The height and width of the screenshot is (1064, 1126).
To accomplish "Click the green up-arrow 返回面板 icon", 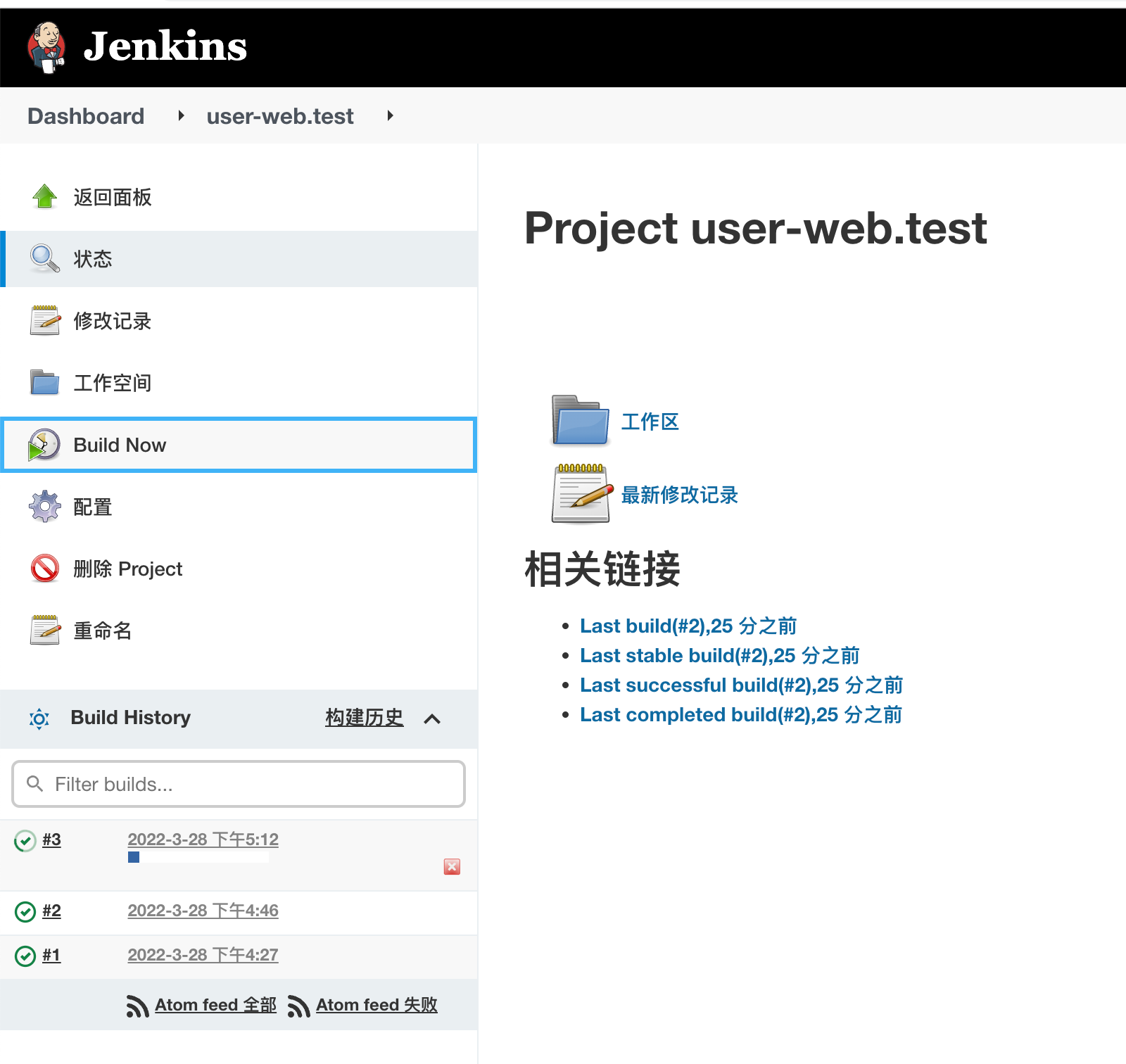I will [45, 196].
